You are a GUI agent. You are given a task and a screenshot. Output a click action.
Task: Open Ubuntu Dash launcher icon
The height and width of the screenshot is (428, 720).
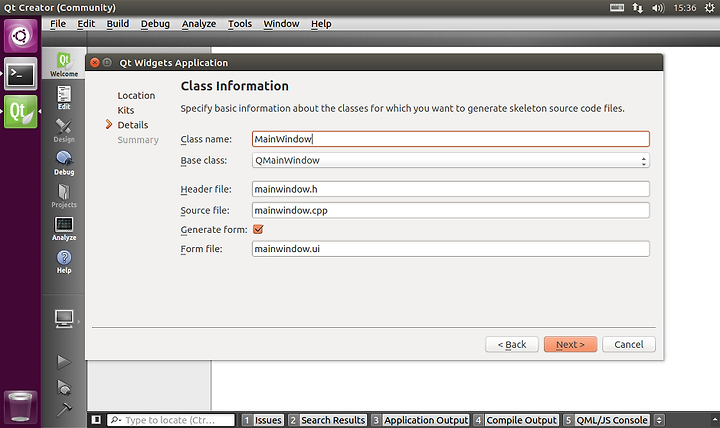click(21, 36)
